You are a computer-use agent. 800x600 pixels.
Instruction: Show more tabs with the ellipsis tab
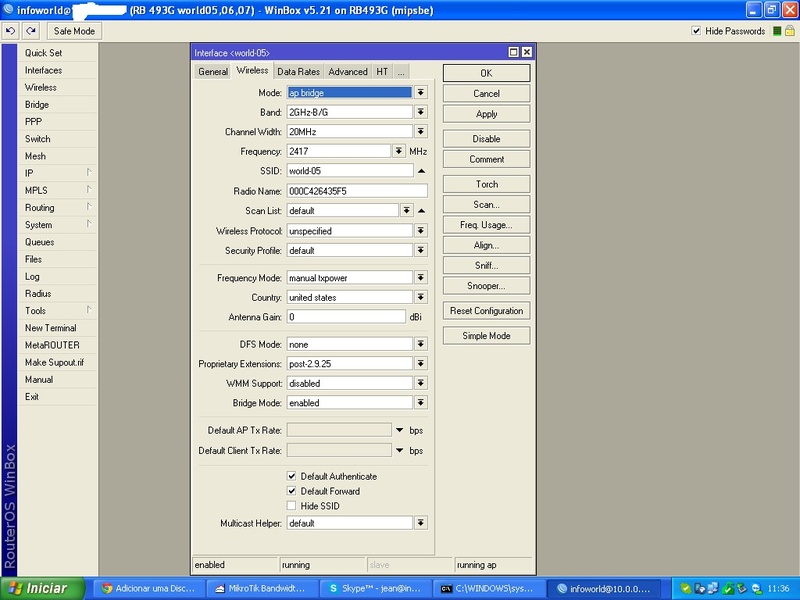pos(401,71)
